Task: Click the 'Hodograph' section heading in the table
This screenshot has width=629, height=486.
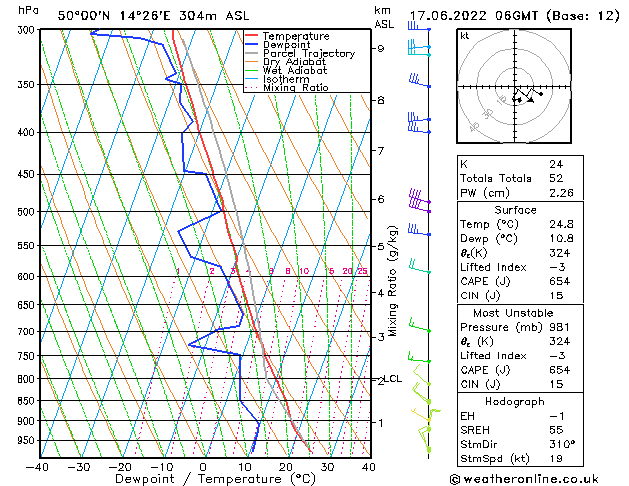Action: coord(515,402)
